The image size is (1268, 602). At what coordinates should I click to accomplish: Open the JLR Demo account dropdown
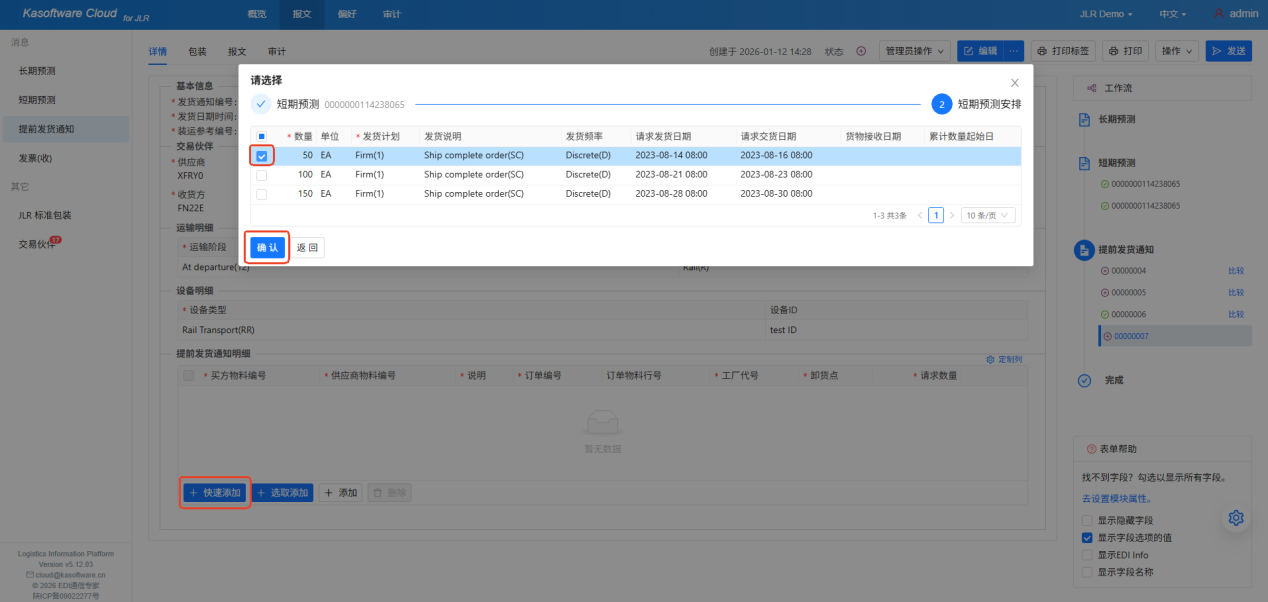pyautogui.click(x=1106, y=15)
